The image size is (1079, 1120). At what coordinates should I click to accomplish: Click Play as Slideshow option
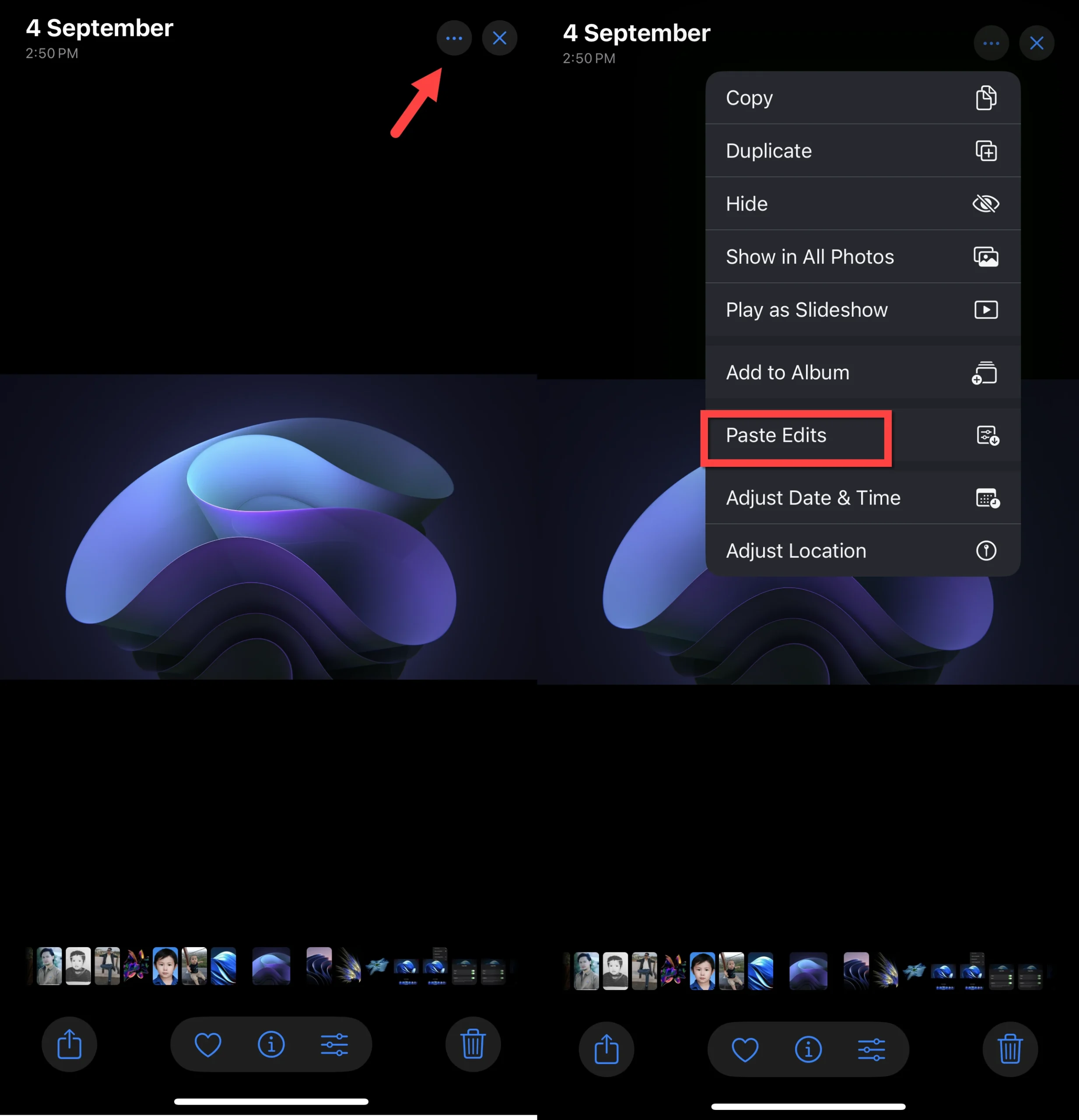point(862,309)
